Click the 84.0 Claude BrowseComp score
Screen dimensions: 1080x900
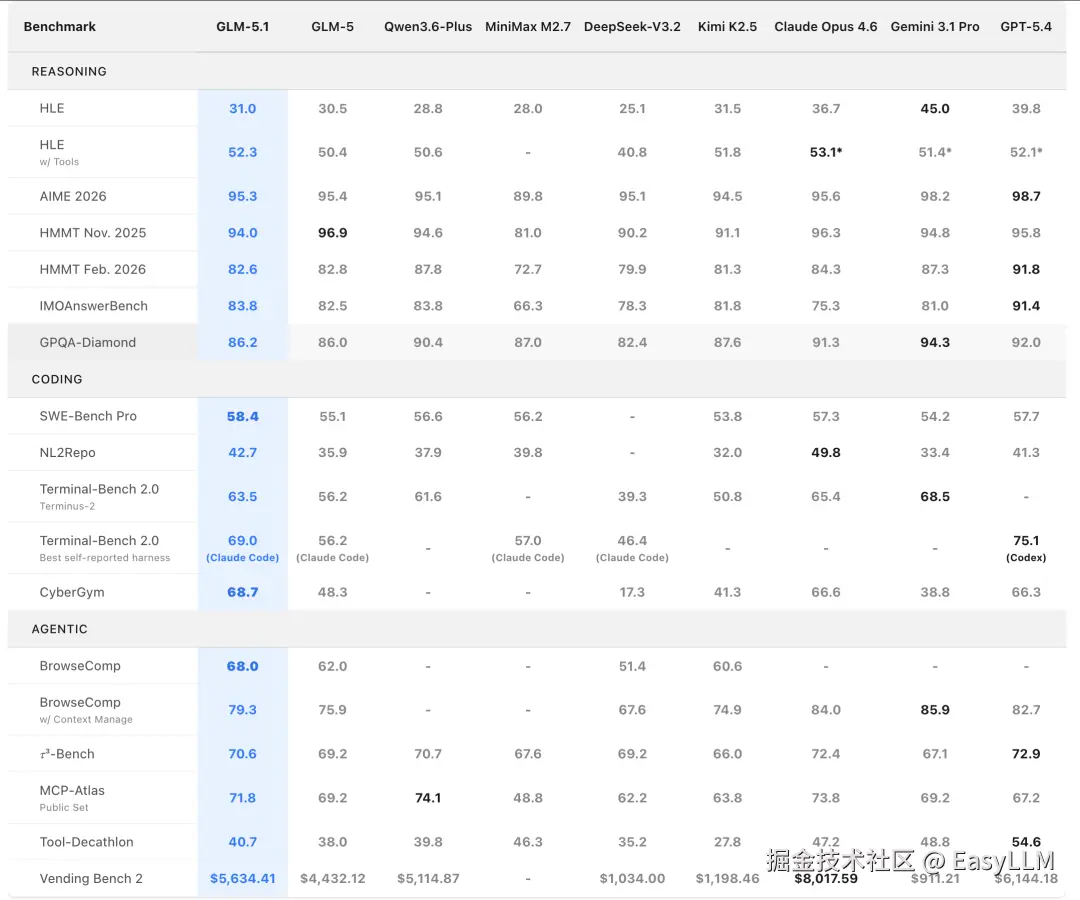(x=826, y=710)
